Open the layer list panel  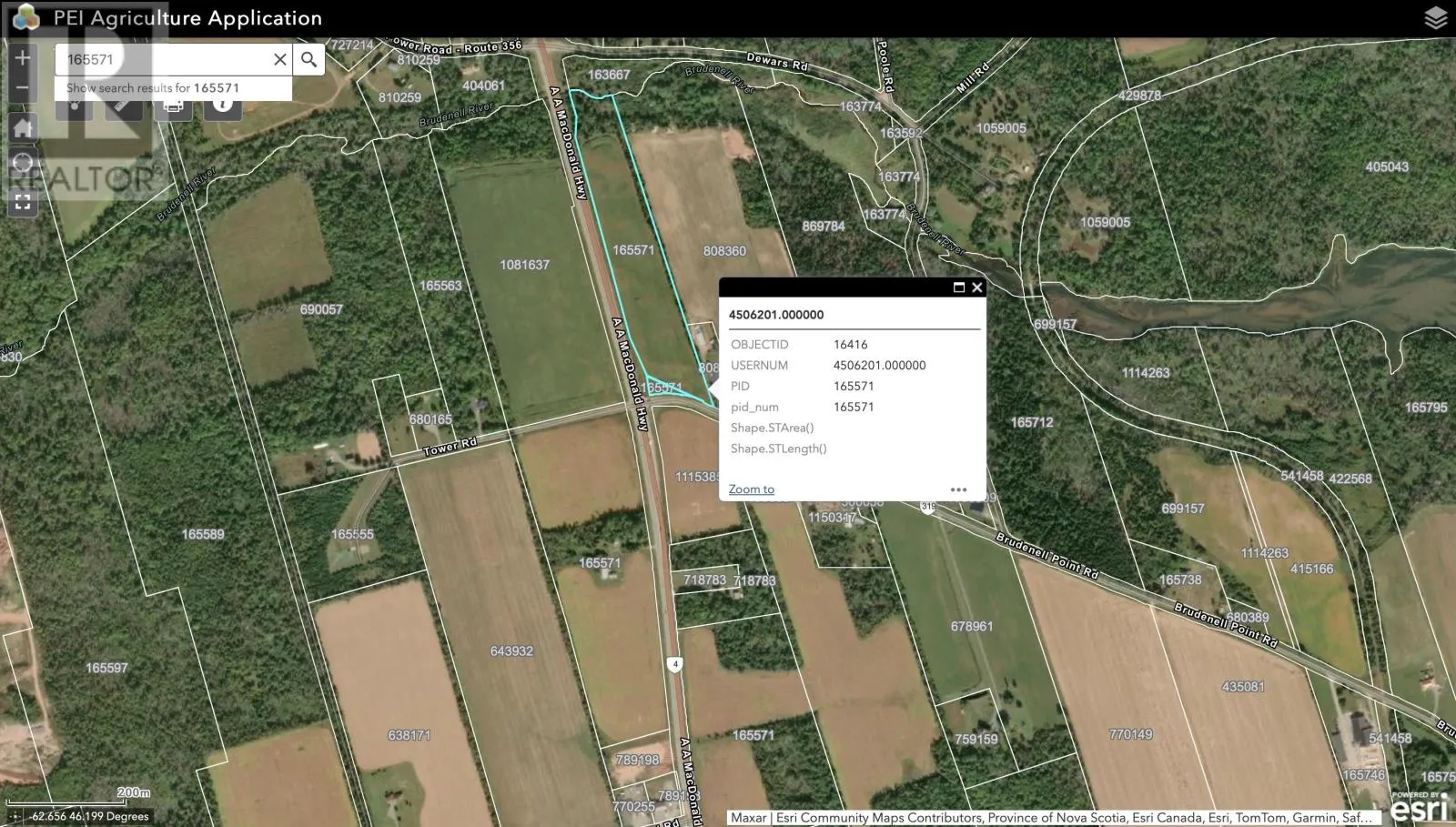1435,18
